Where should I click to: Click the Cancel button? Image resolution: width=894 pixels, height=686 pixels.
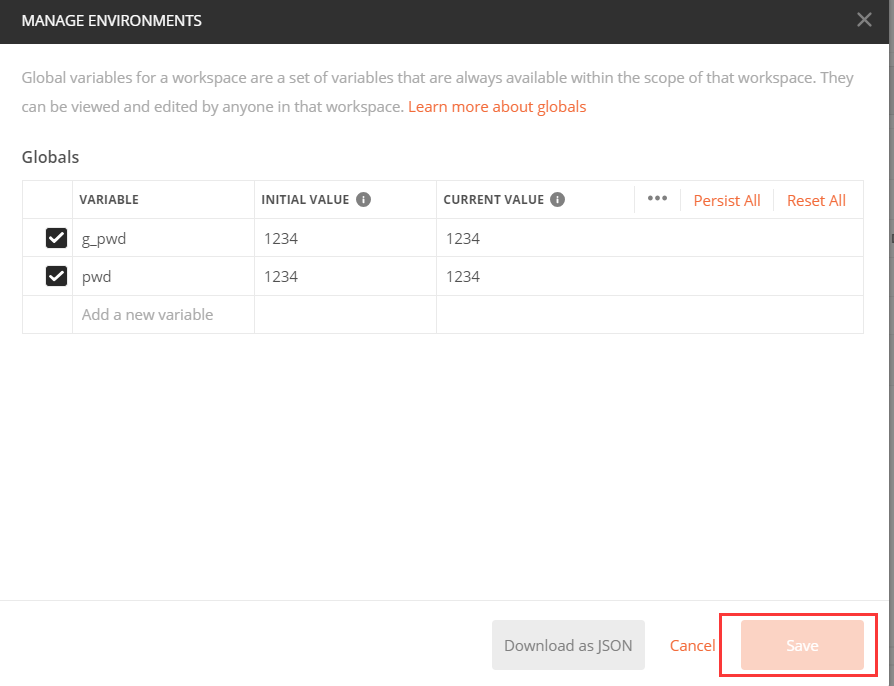click(692, 645)
